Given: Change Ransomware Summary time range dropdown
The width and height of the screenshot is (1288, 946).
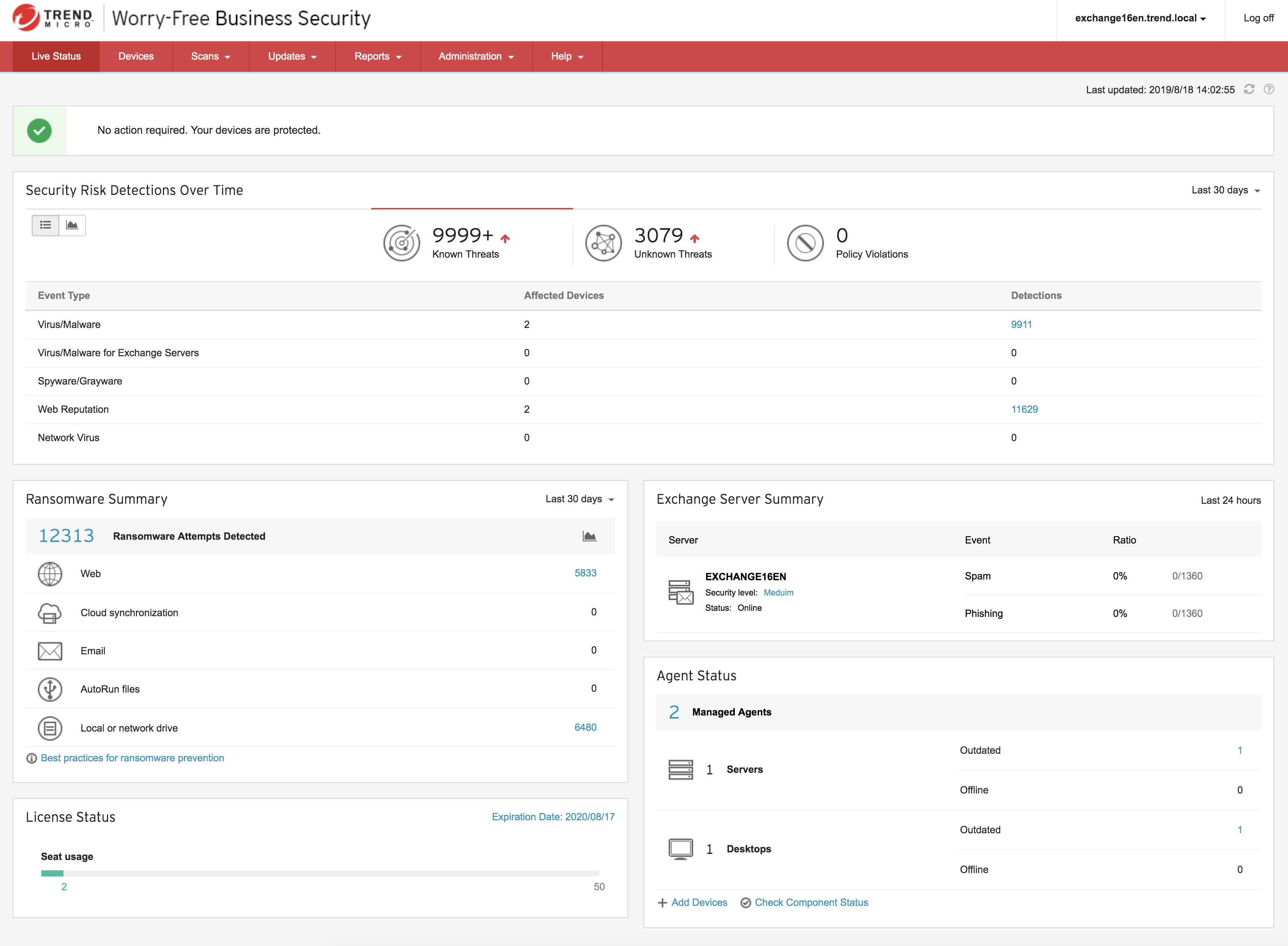Looking at the screenshot, I should click(x=580, y=499).
